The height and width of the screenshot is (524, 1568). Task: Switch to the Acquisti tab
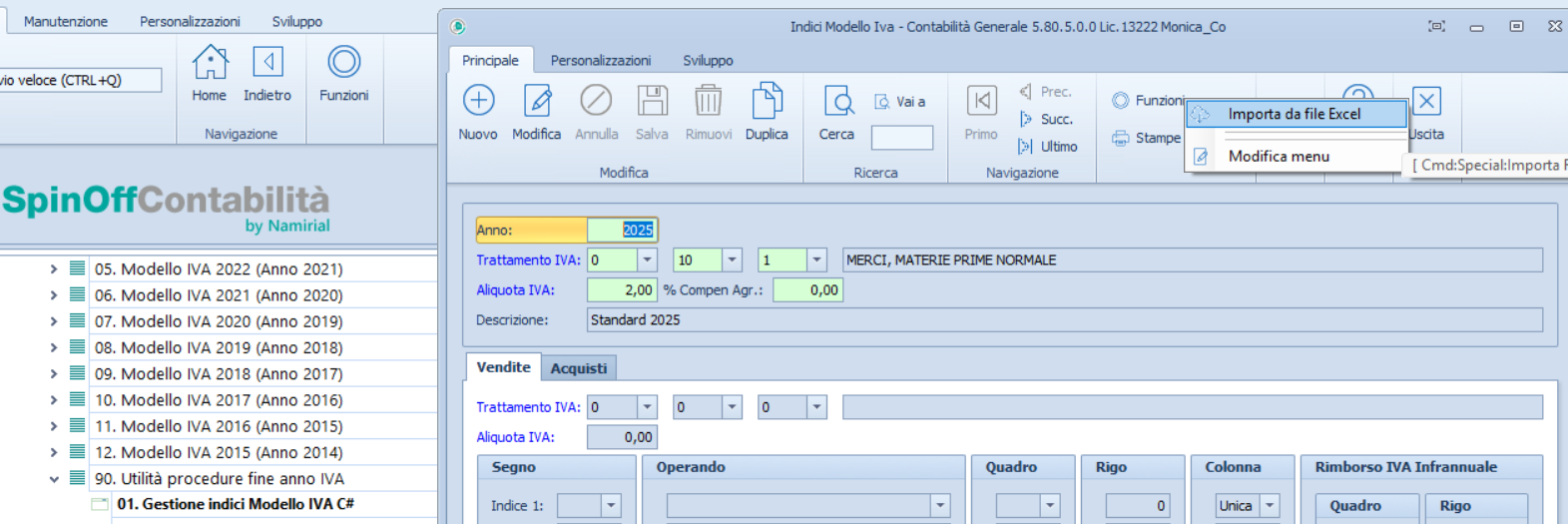(578, 368)
